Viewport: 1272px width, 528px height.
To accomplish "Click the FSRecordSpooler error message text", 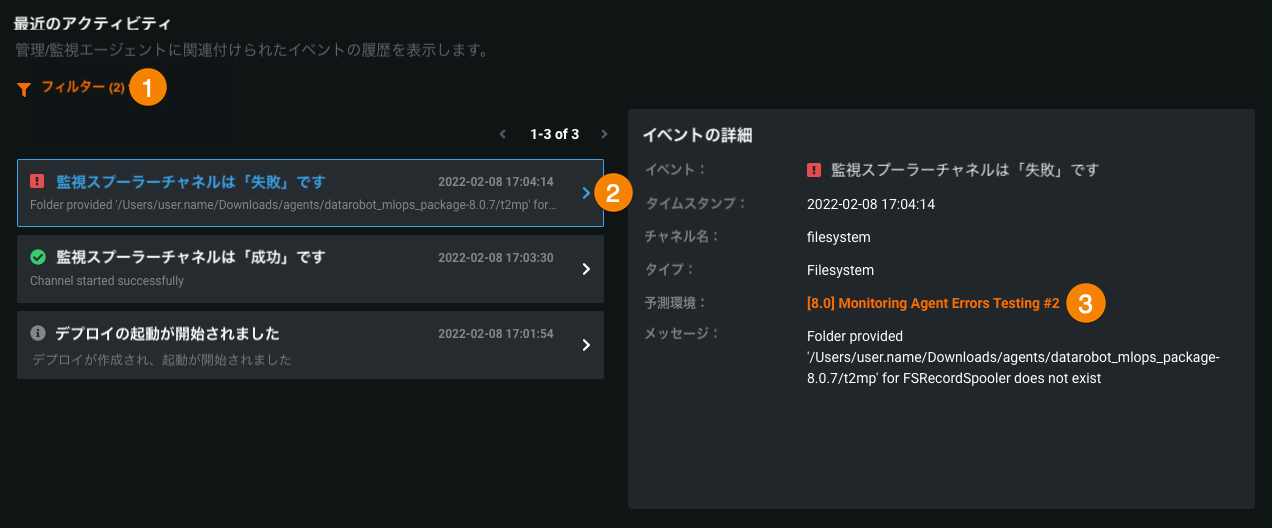I will pyautogui.click(x=1013, y=358).
